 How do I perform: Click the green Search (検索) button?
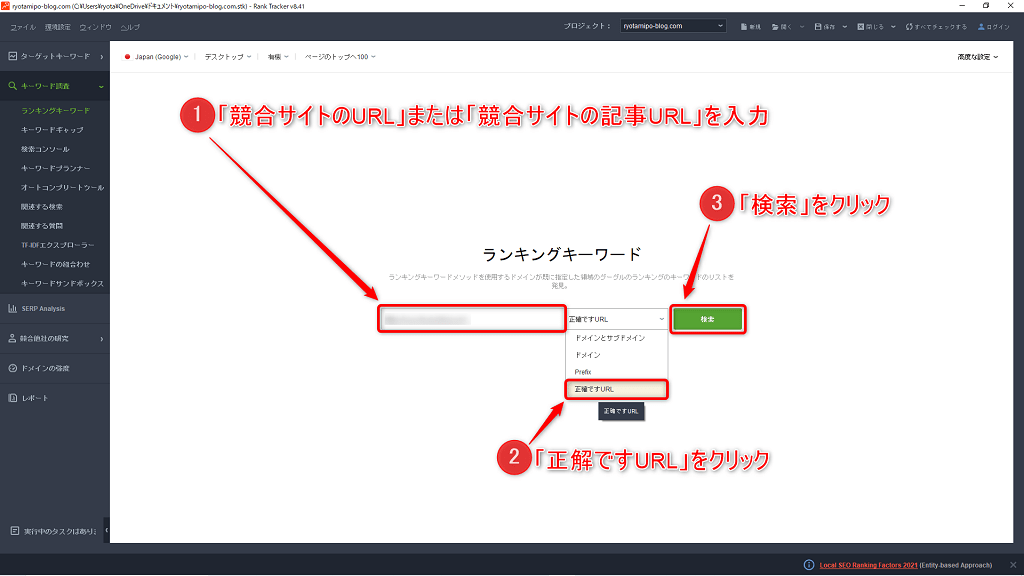tap(707, 319)
